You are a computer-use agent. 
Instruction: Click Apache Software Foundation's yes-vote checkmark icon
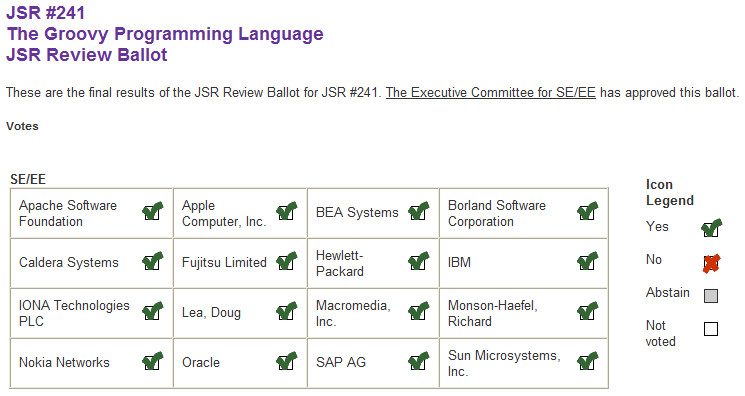(153, 211)
